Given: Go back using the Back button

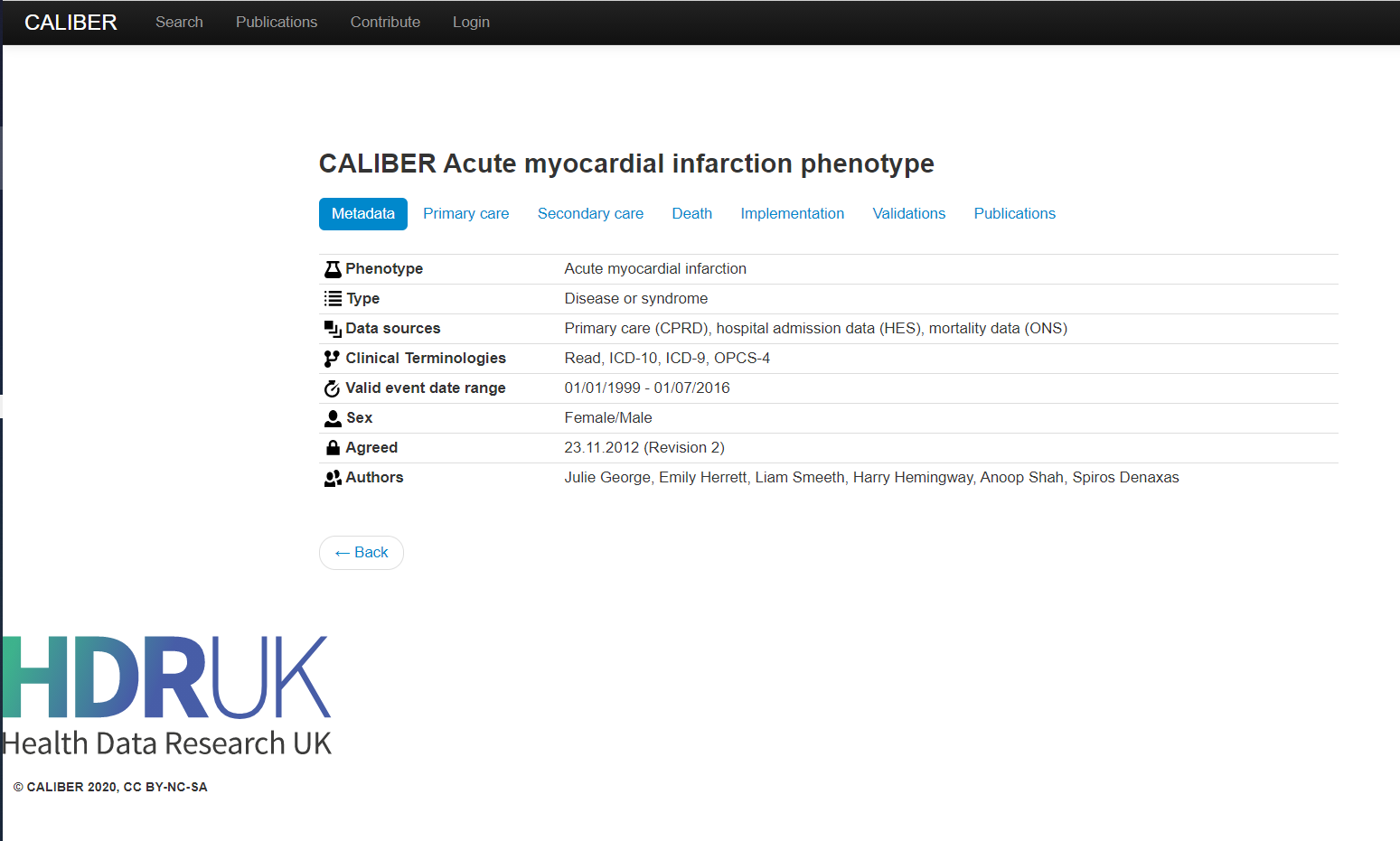Looking at the screenshot, I should pyautogui.click(x=361, y=553).
